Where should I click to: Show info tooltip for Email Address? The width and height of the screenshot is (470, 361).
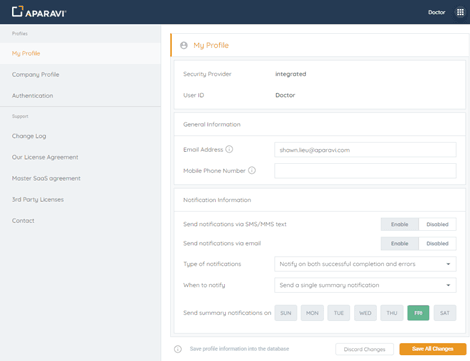point(229,149)
